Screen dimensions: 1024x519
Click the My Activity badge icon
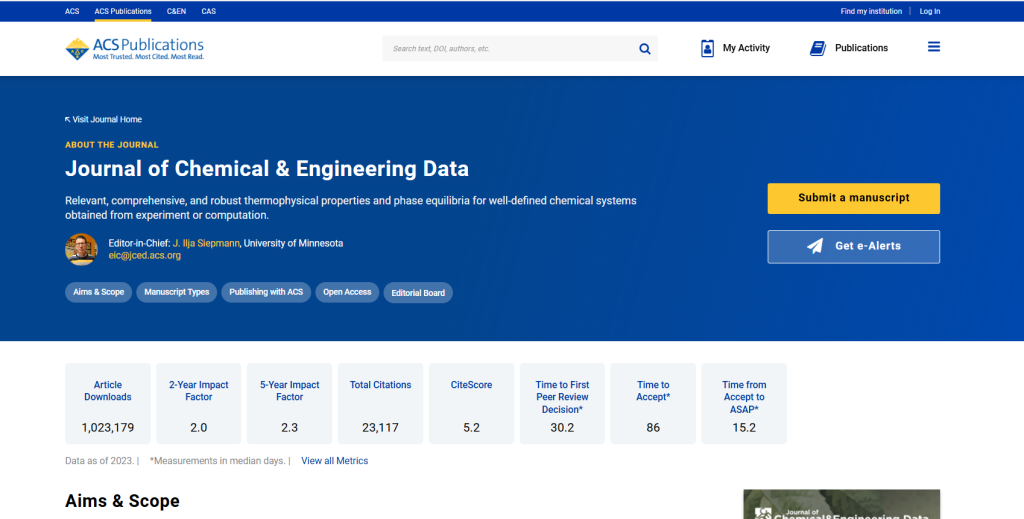(707, 48)
